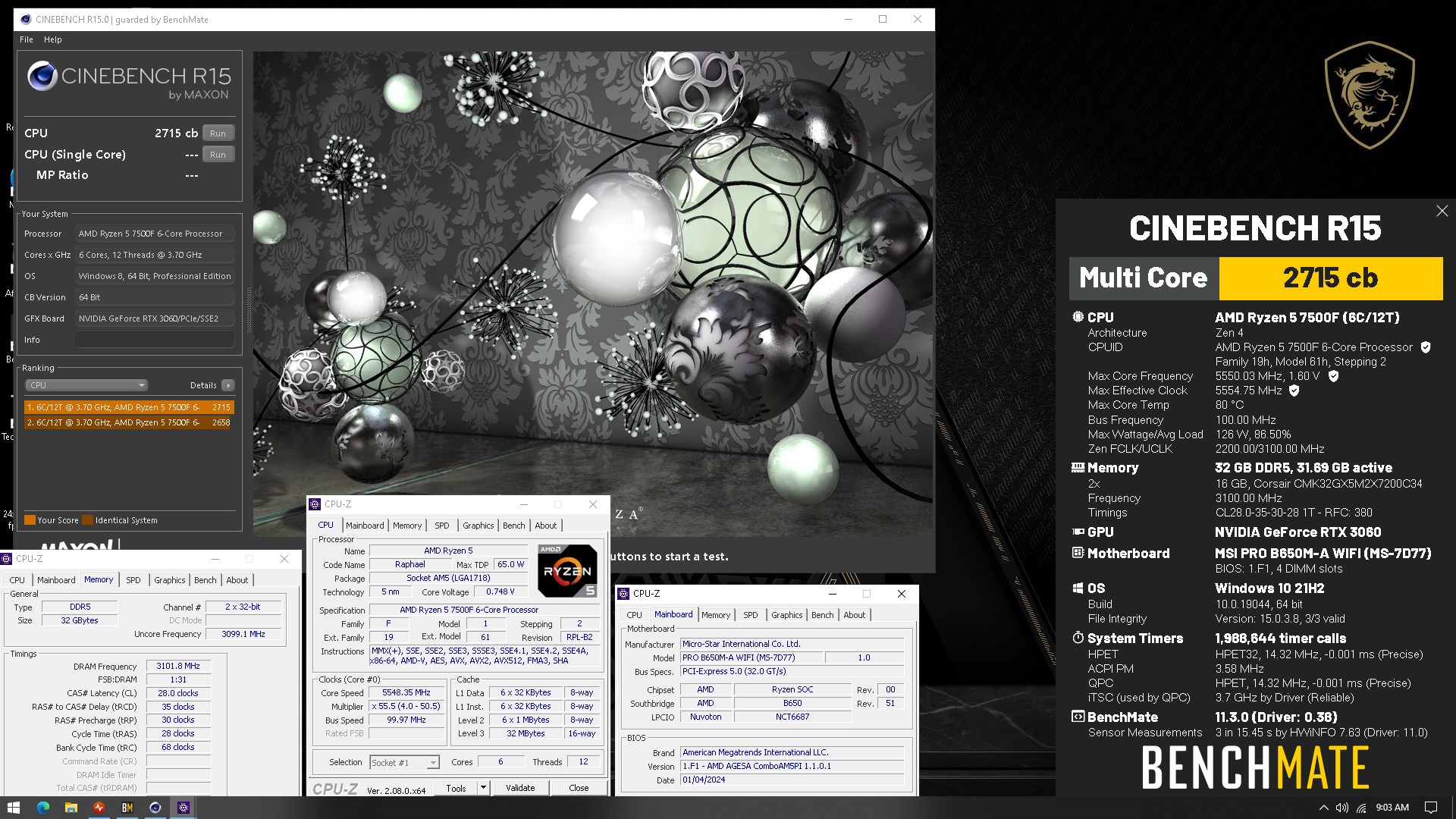Open the volume control in system tray
The height and width of the screenshot is (819, 1456).
point(1342,808)
